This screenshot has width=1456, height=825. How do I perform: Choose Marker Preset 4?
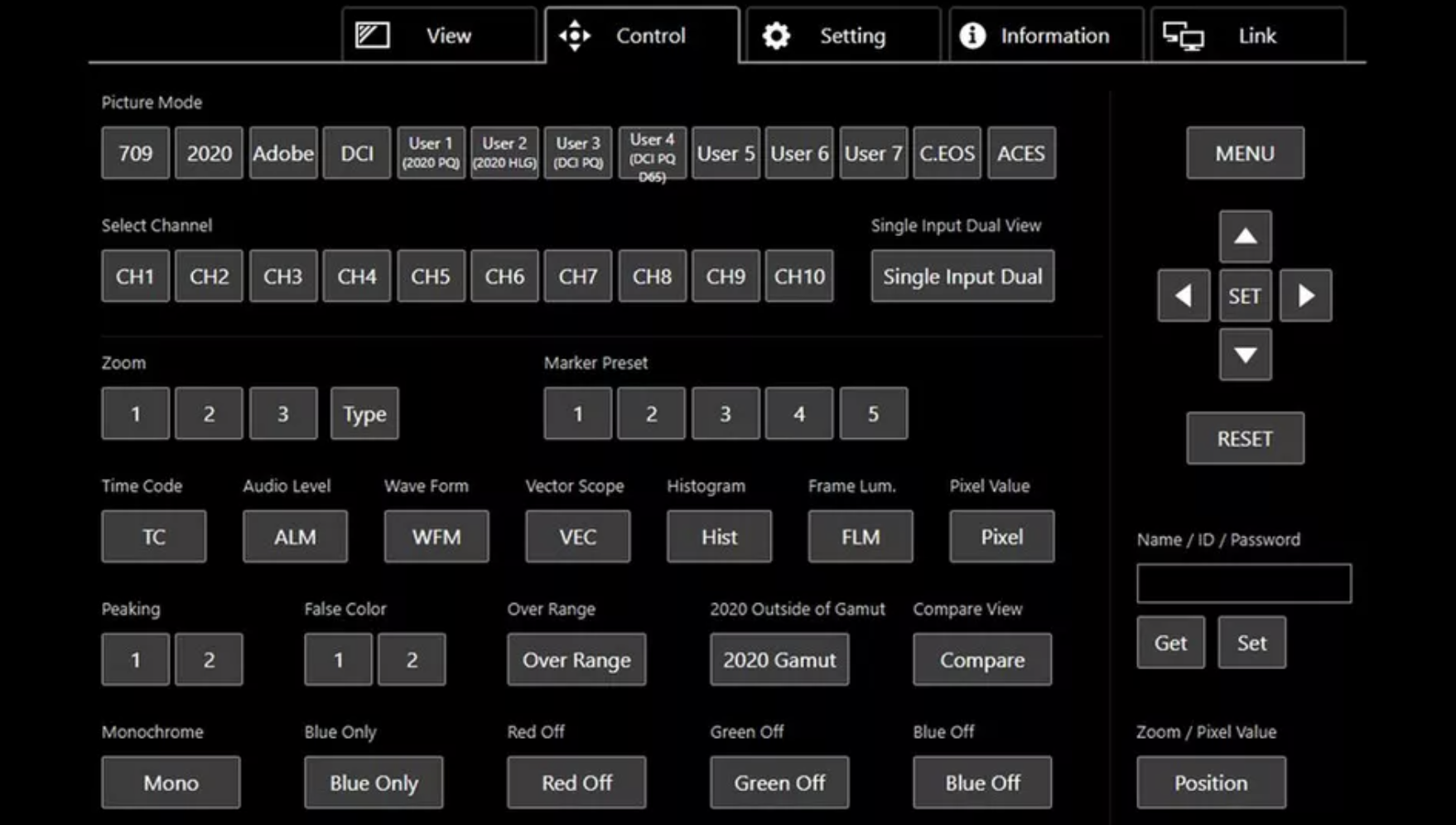coord(799,414)
